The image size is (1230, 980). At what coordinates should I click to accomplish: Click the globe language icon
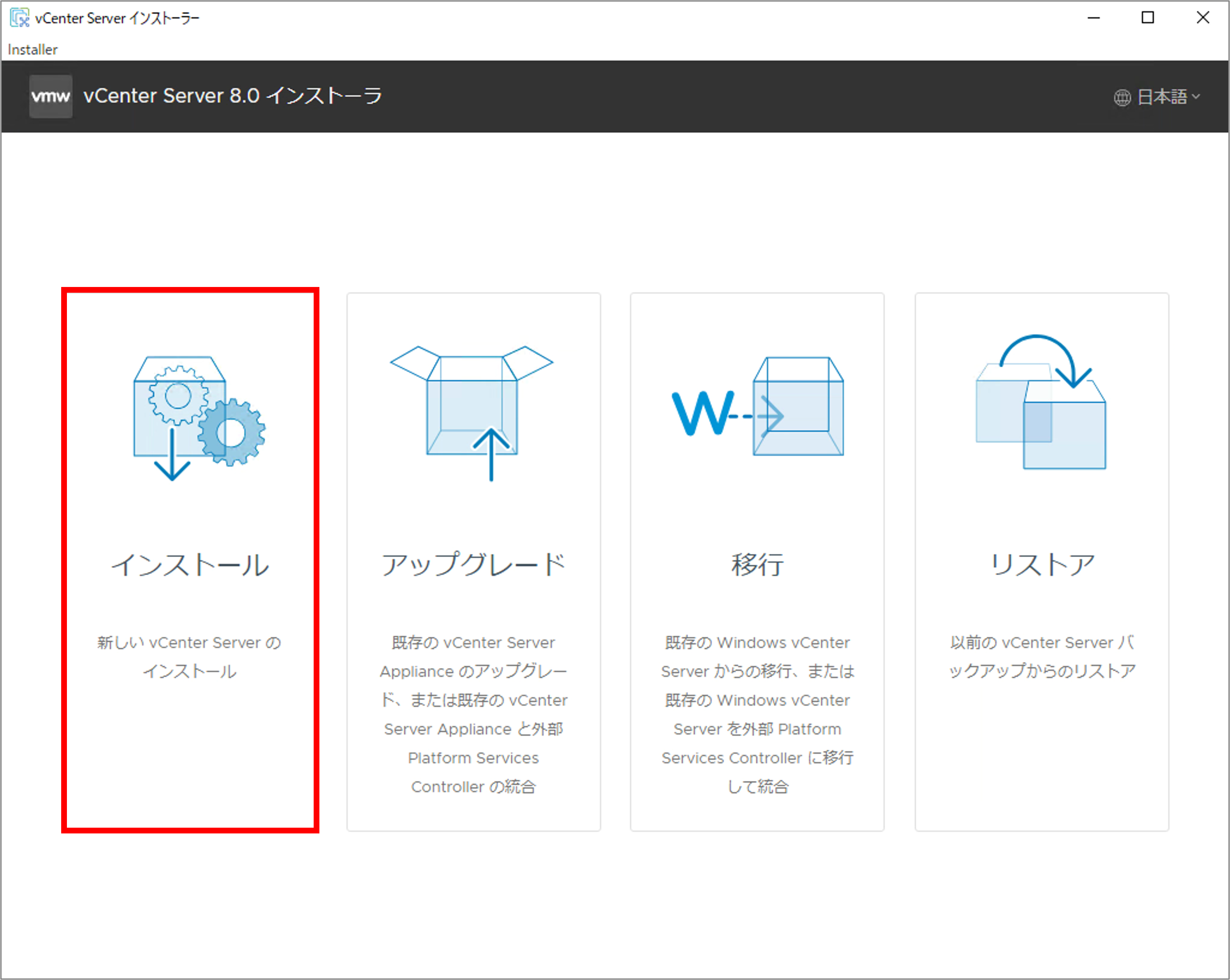tap(1122, 98)
